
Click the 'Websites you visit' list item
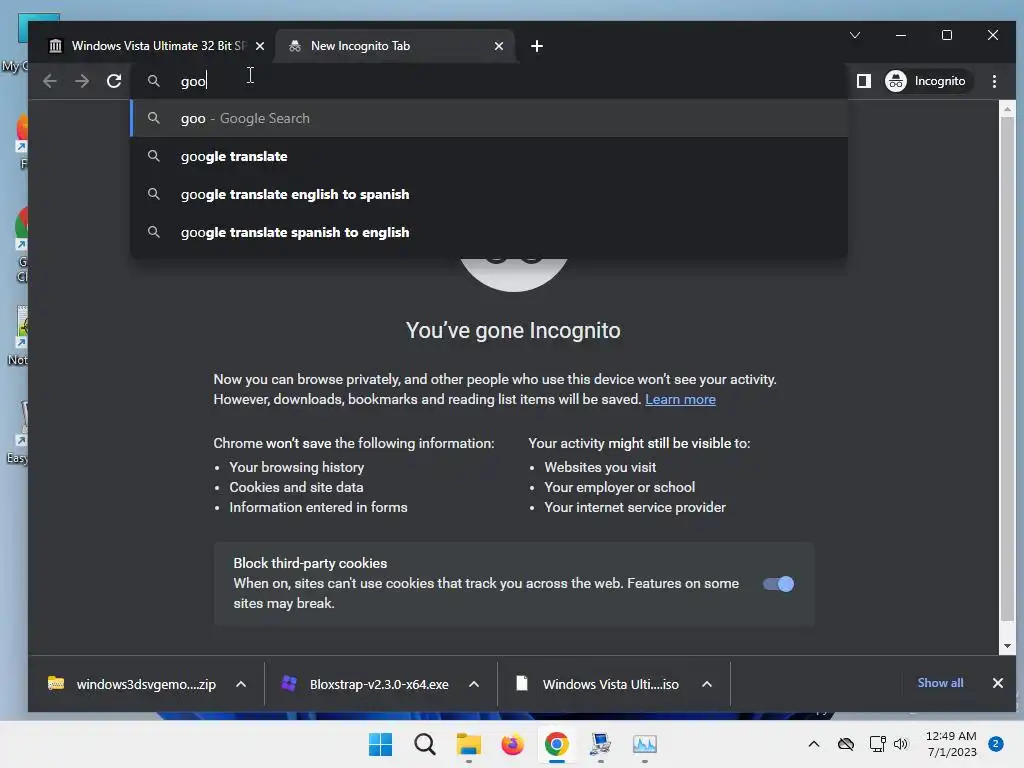[x=600, y=467]
